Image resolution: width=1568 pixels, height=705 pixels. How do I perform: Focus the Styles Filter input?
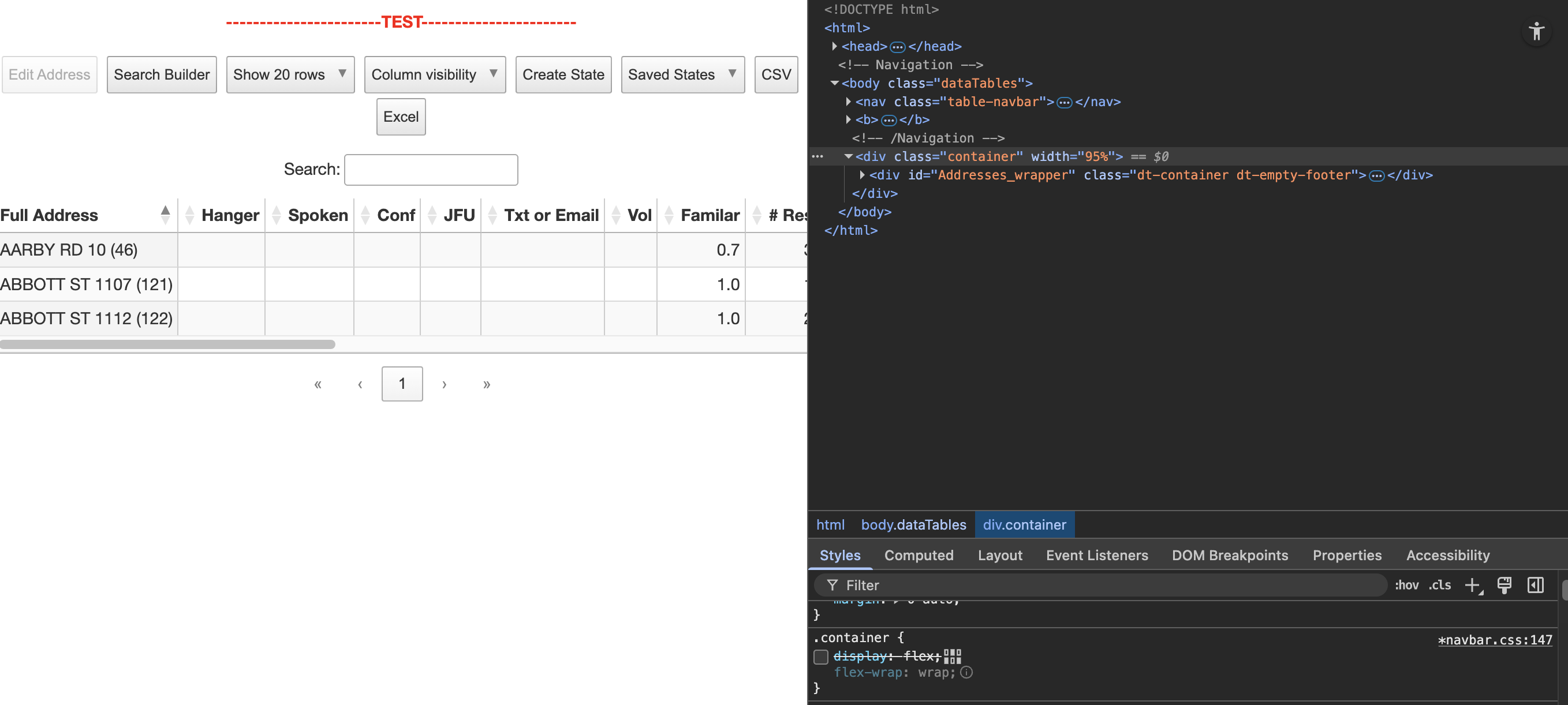(x=1102, y=585)
